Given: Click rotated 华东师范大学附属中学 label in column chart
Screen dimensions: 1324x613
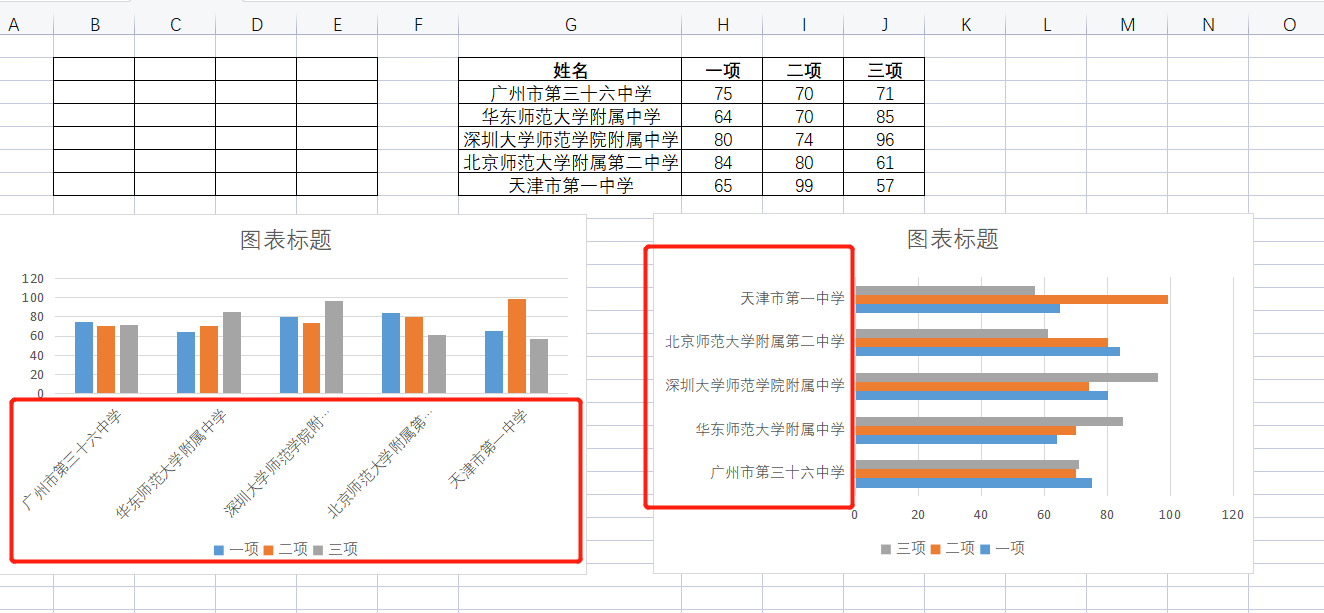Looking at the screenshot, I should click(x=170, y=463).
